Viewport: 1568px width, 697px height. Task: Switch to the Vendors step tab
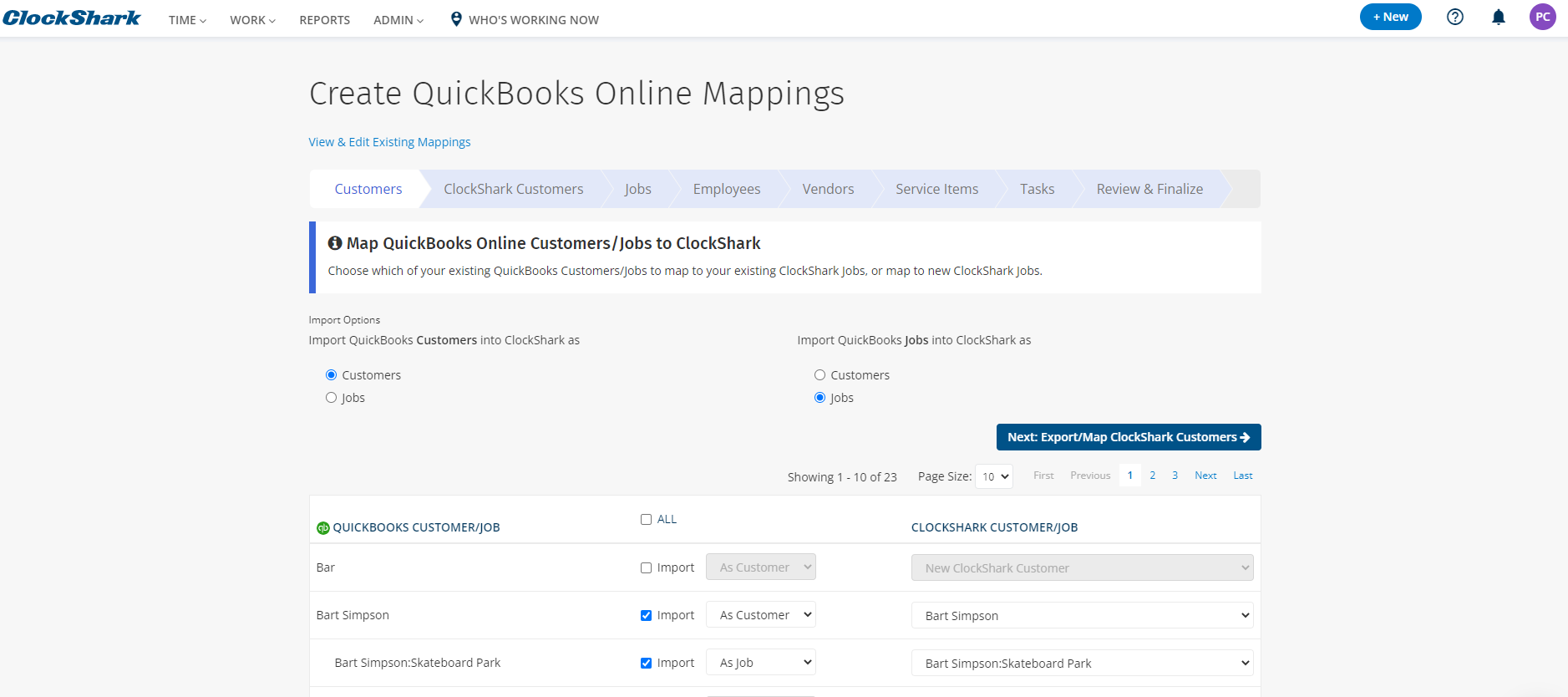pyautogui.click(x=829, y=189)
